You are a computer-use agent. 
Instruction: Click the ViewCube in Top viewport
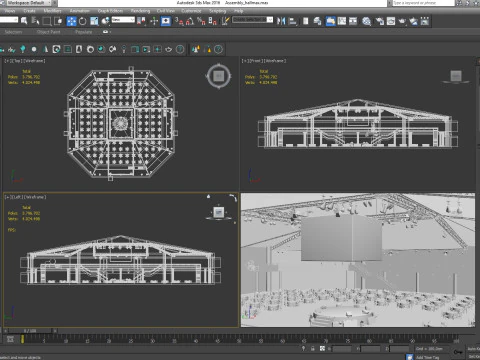(x=219, y=76)
